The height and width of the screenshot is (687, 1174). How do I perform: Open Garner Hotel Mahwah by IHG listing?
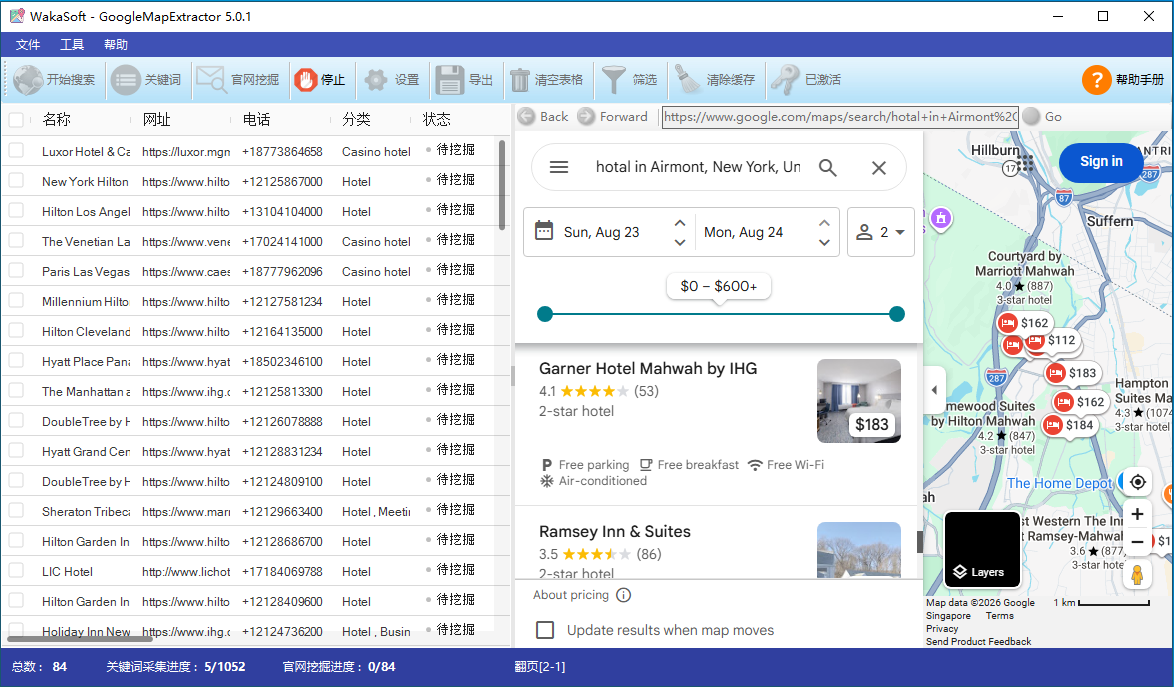[648, 368]
